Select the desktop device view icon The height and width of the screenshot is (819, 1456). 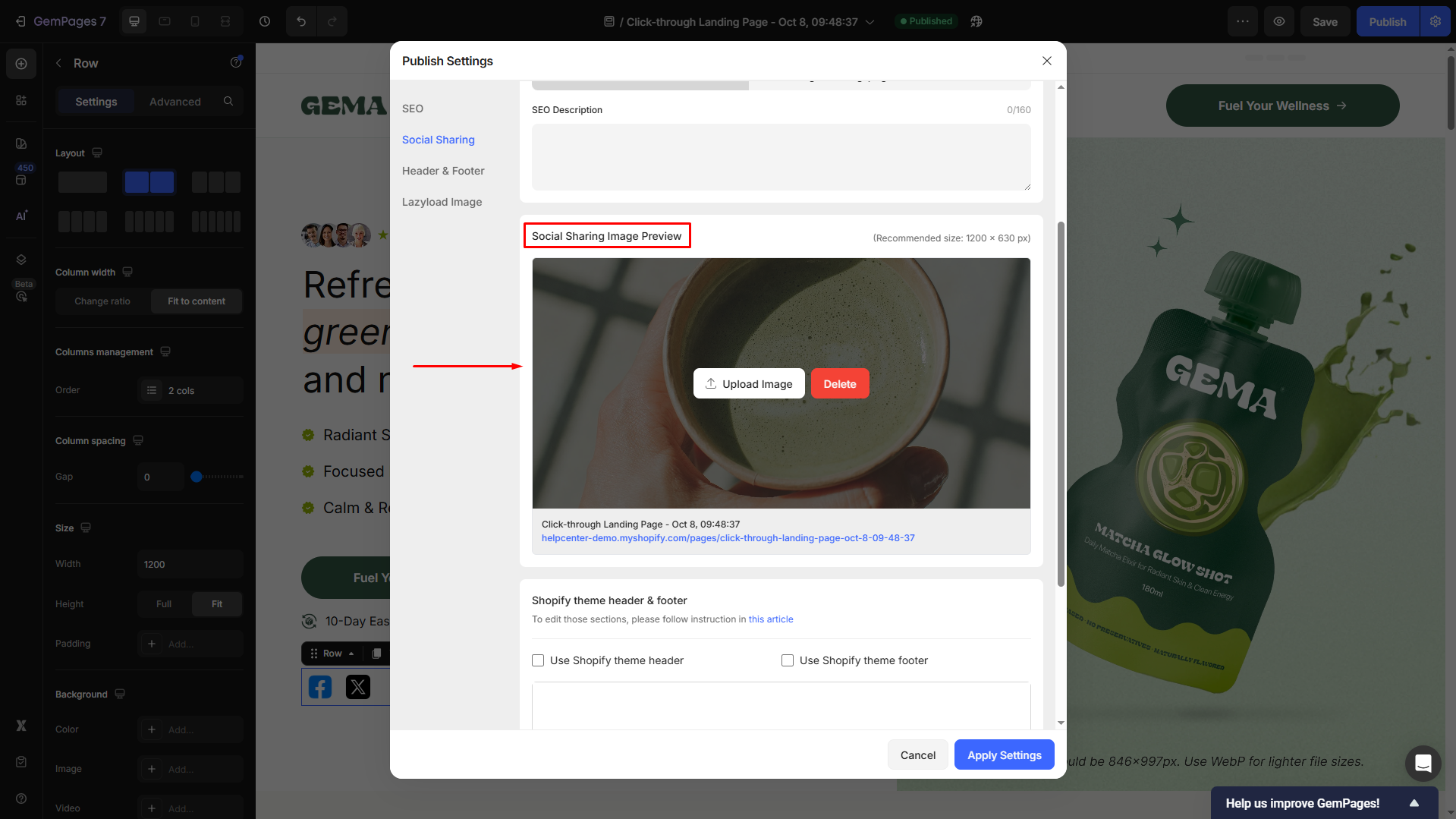click(x=134, y=21)
